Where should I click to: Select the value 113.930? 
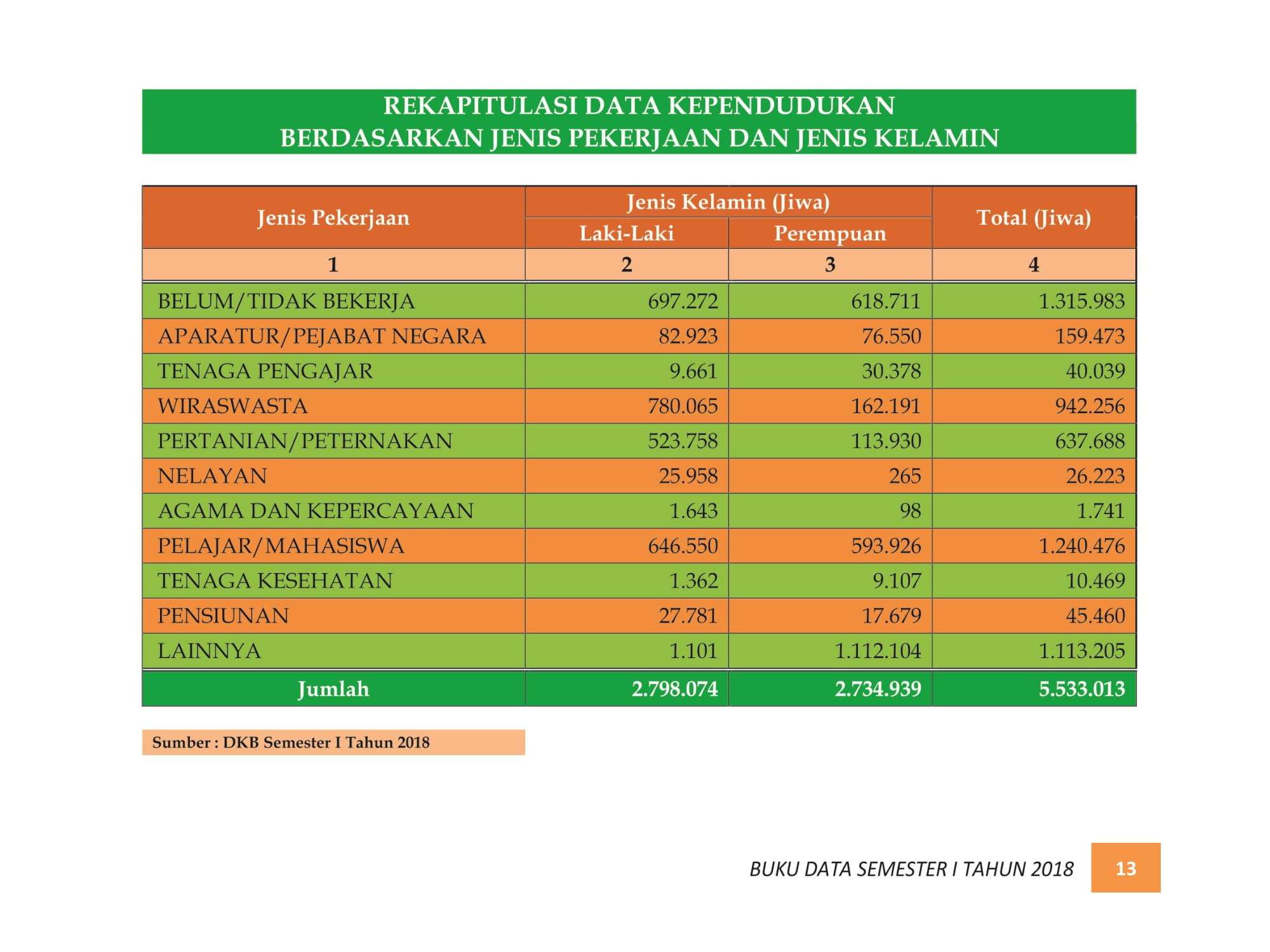(886, 440)
